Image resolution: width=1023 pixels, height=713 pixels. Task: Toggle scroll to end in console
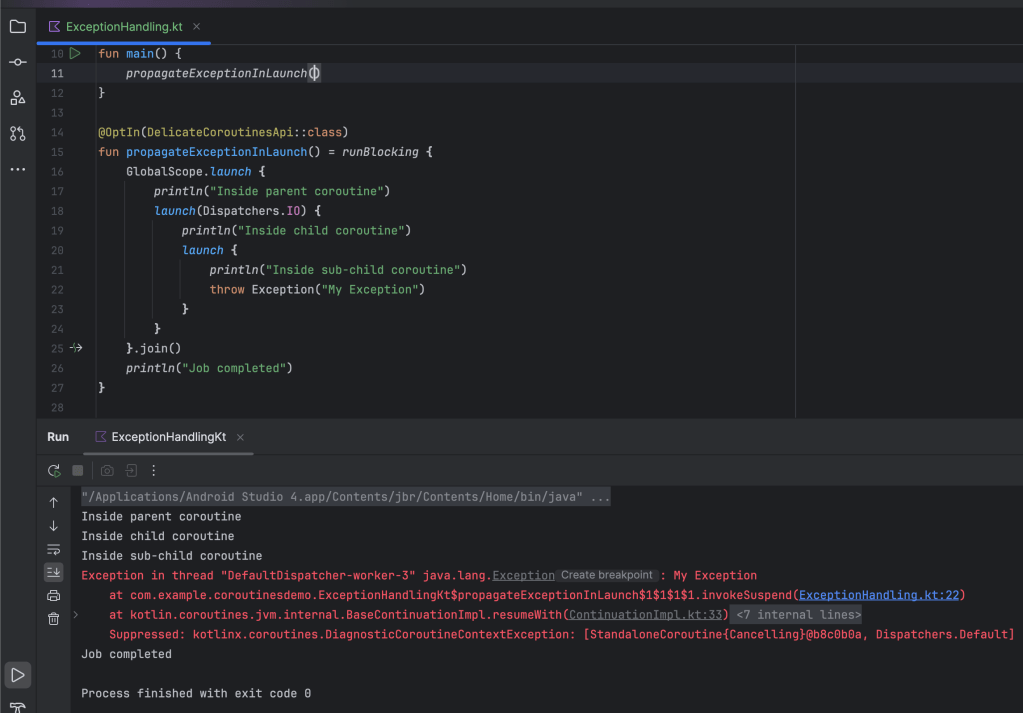[x=54, y=572]
